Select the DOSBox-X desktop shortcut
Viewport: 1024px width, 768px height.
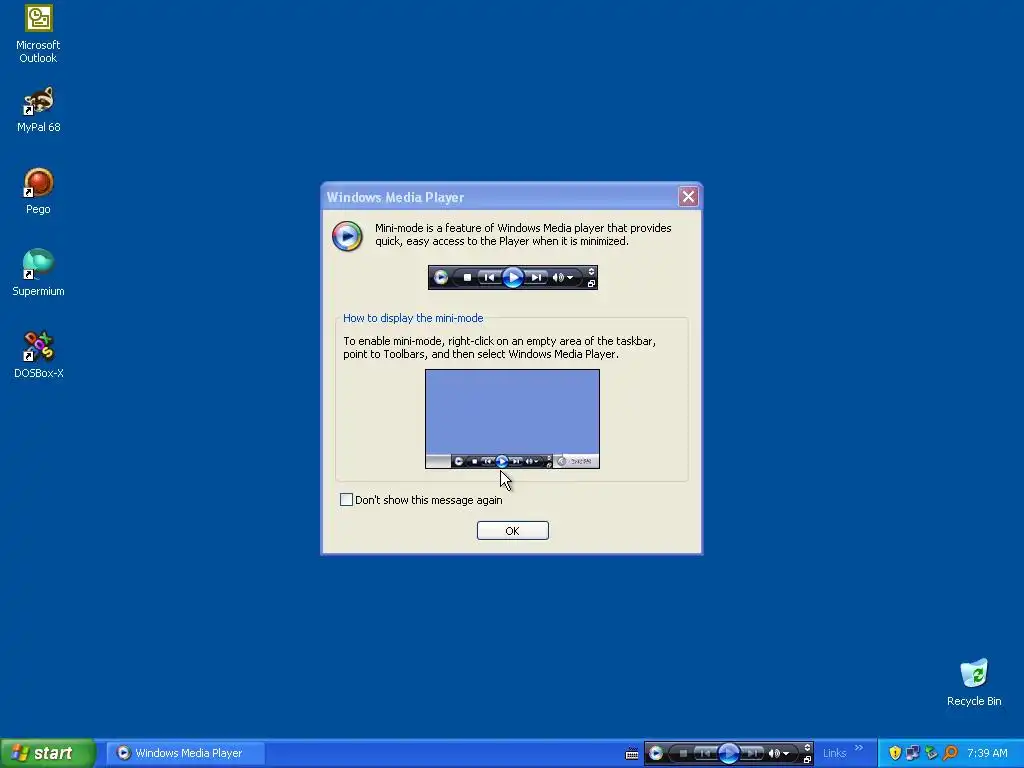click(x=38, y=355)
